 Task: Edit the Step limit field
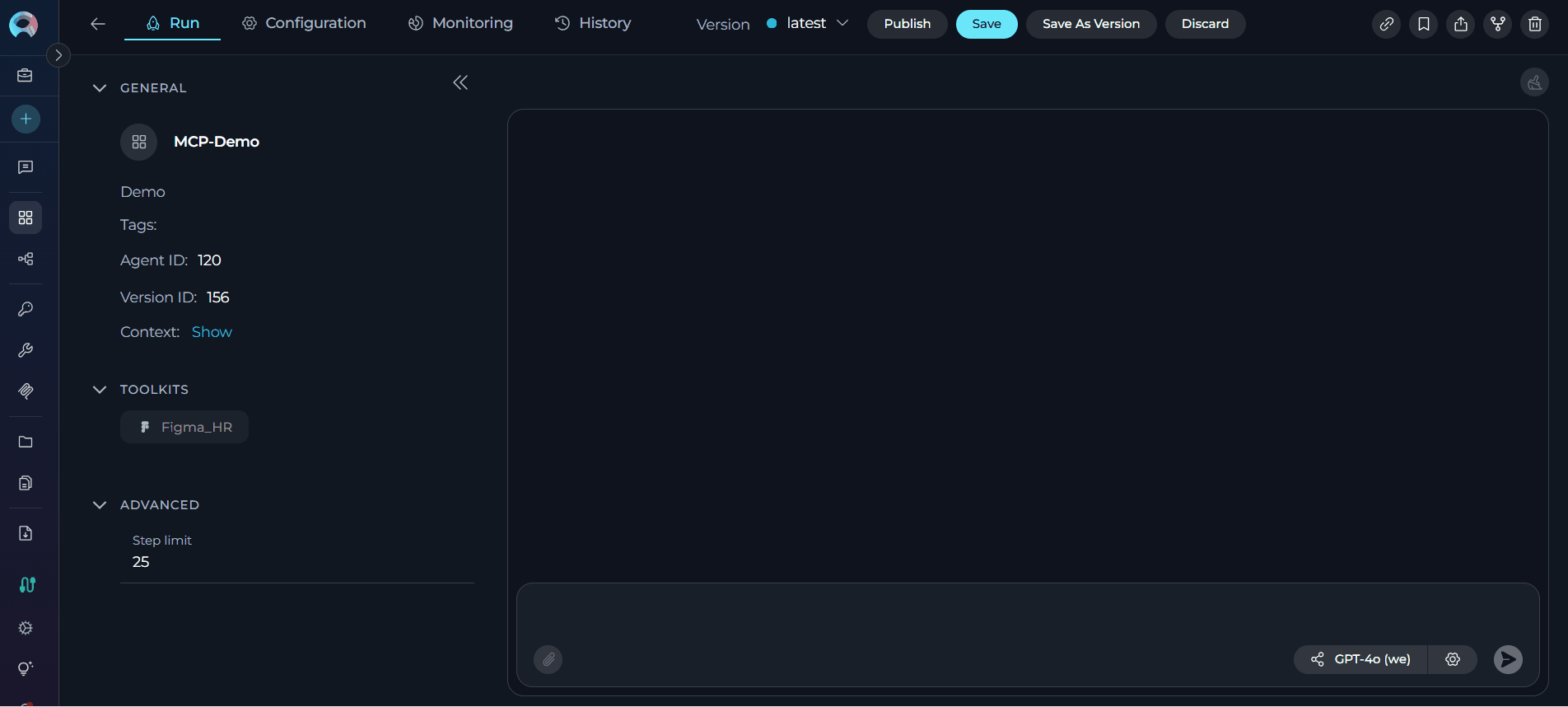[297, 562]
